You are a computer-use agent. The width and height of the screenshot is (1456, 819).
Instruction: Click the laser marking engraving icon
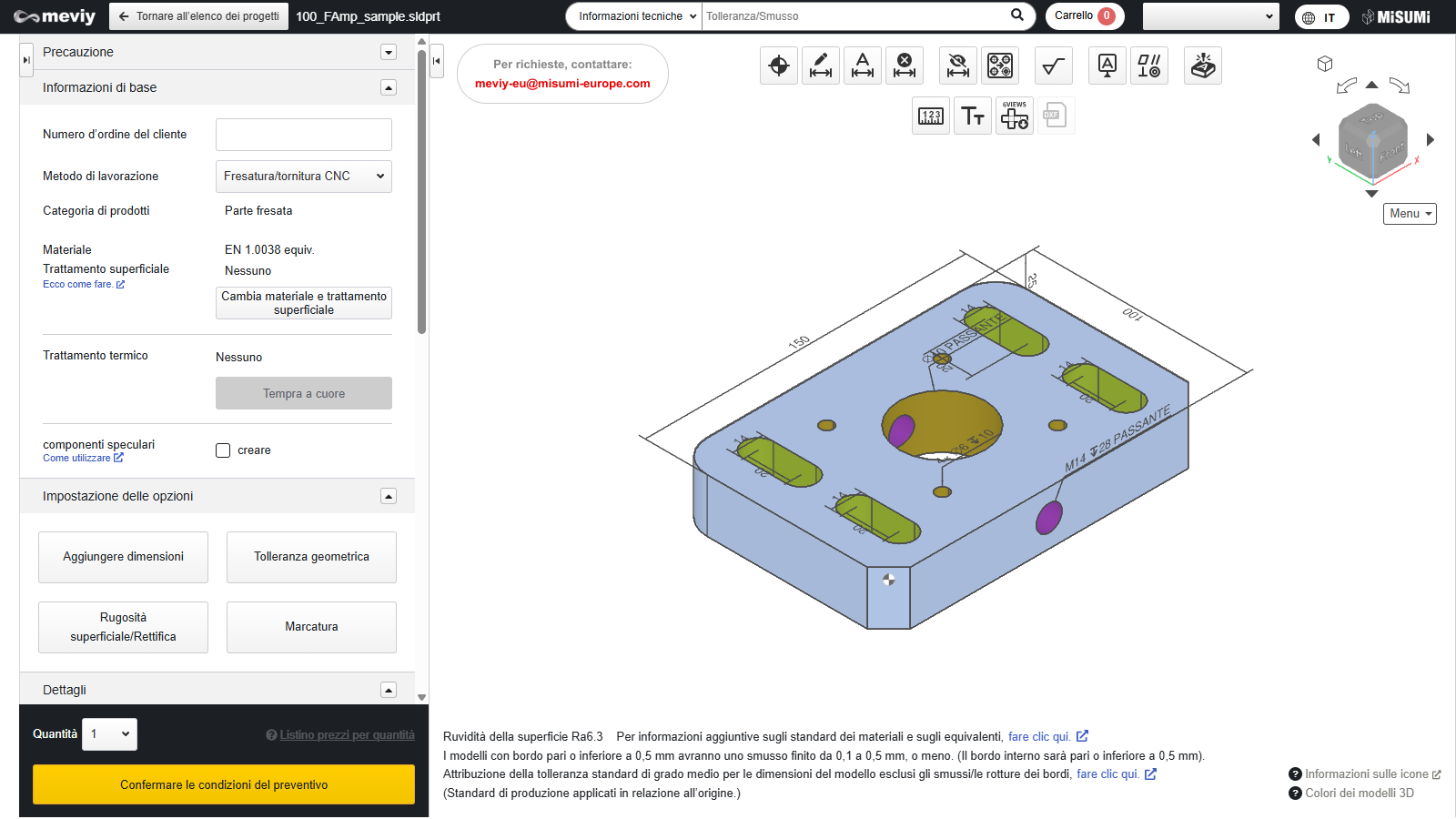pyautogui.click(x=1203, y=66)
